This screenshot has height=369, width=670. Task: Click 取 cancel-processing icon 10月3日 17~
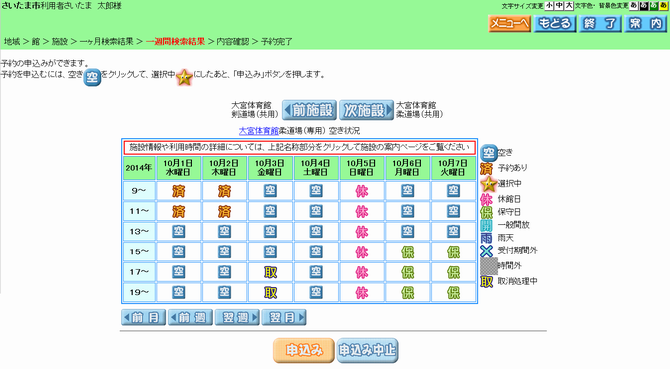point(270,272)
